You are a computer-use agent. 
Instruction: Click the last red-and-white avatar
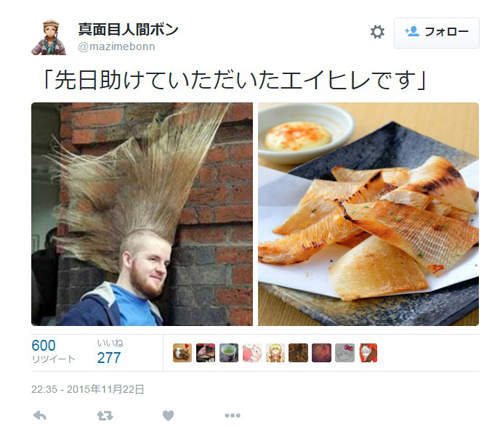coord(368,353)
